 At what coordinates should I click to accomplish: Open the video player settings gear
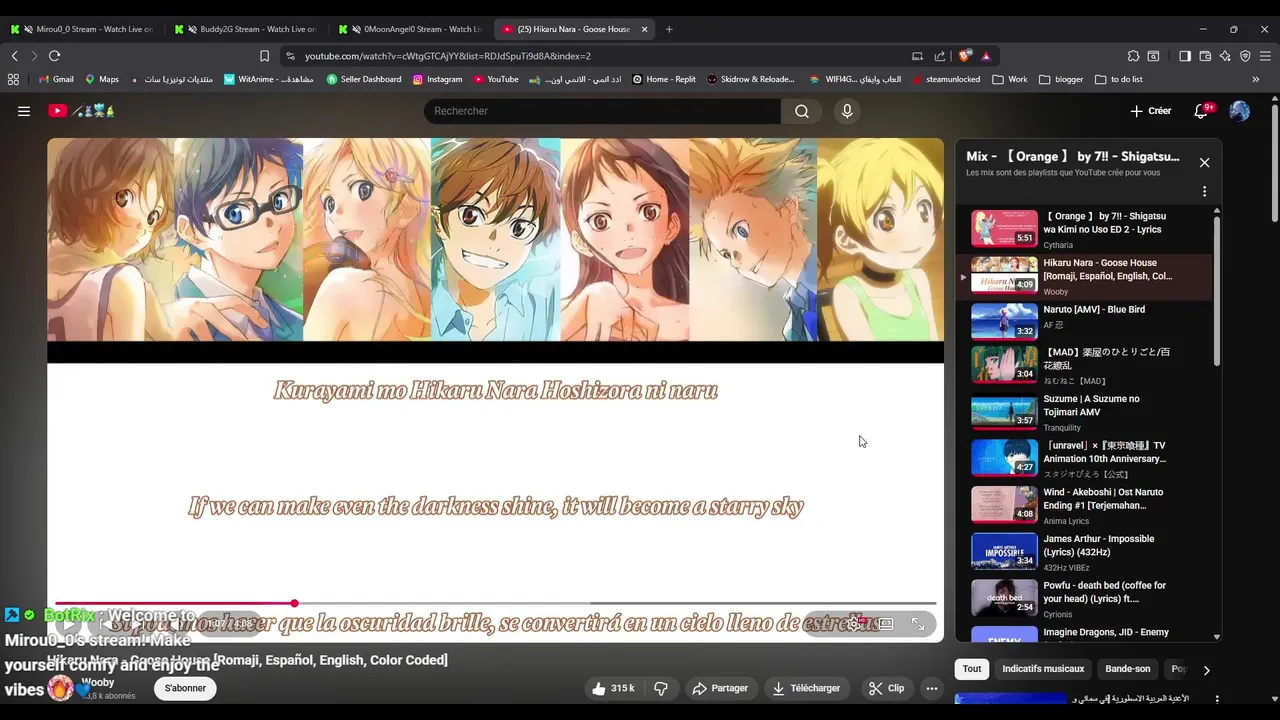tap(853, 623)
